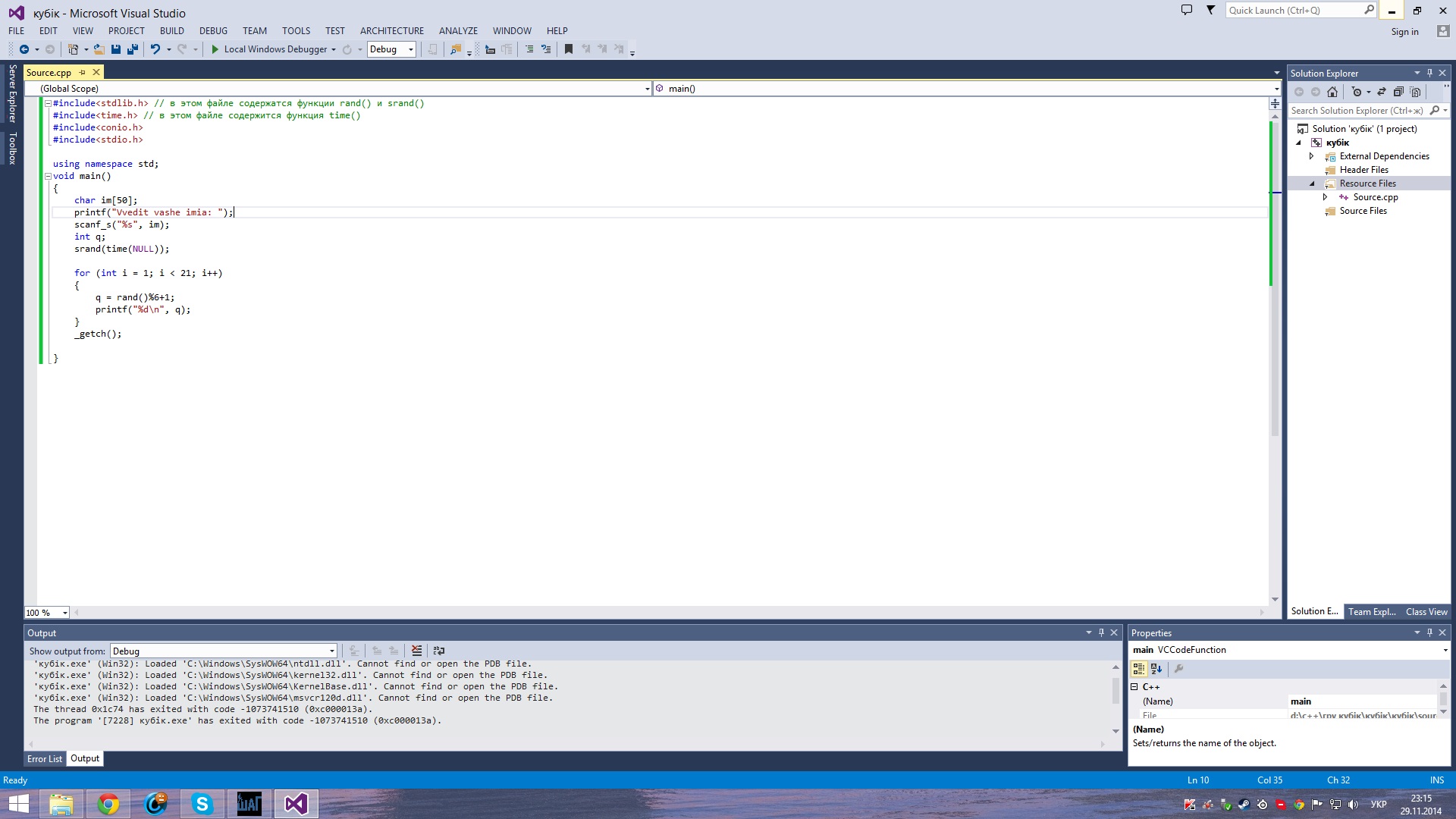Toggle auto-hide pin on Solution Explorer
The image size is (1456, 819).
click(x=1429, y=73)
